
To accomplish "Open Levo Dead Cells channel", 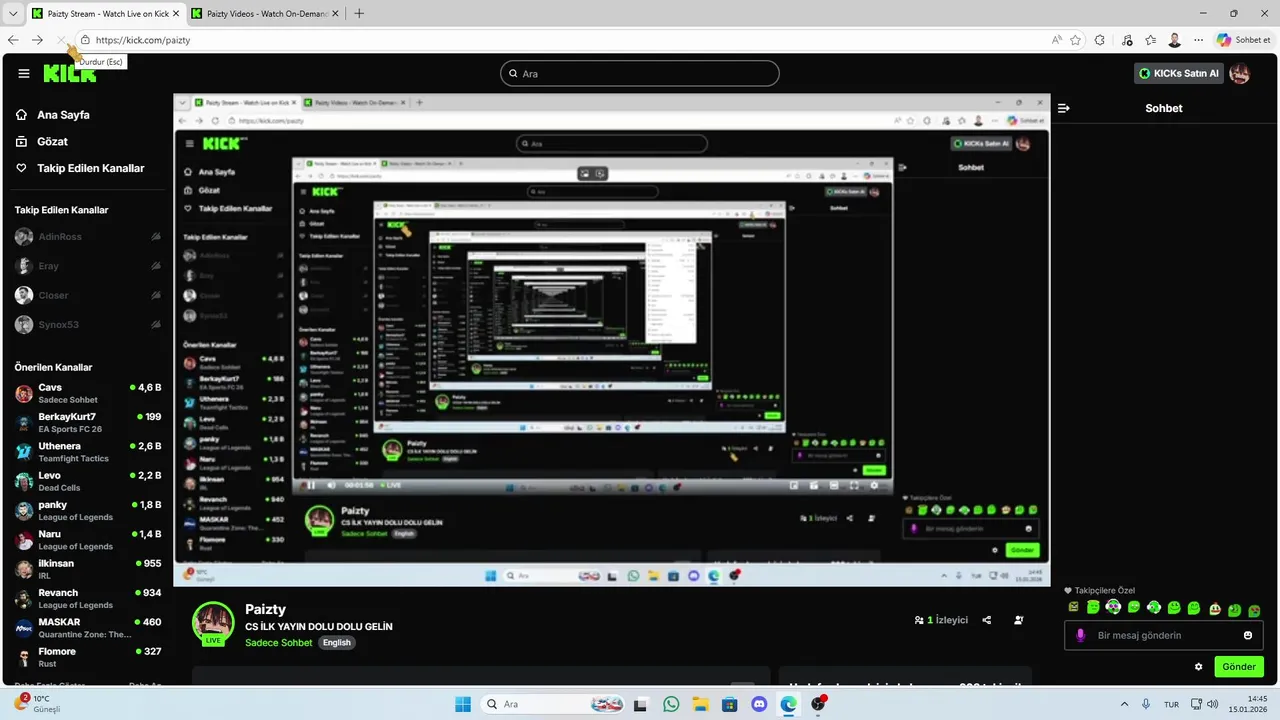I will pyautogui.click(x=88, y=481).
